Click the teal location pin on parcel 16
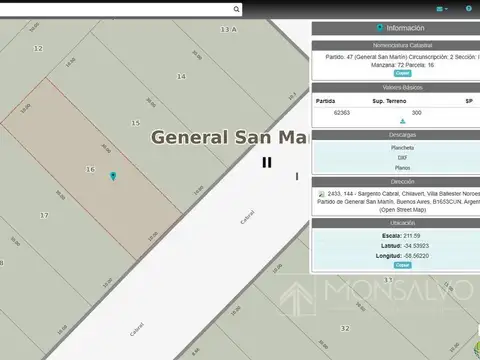This screenshot has height=360, width=480. tap(113, 176)
